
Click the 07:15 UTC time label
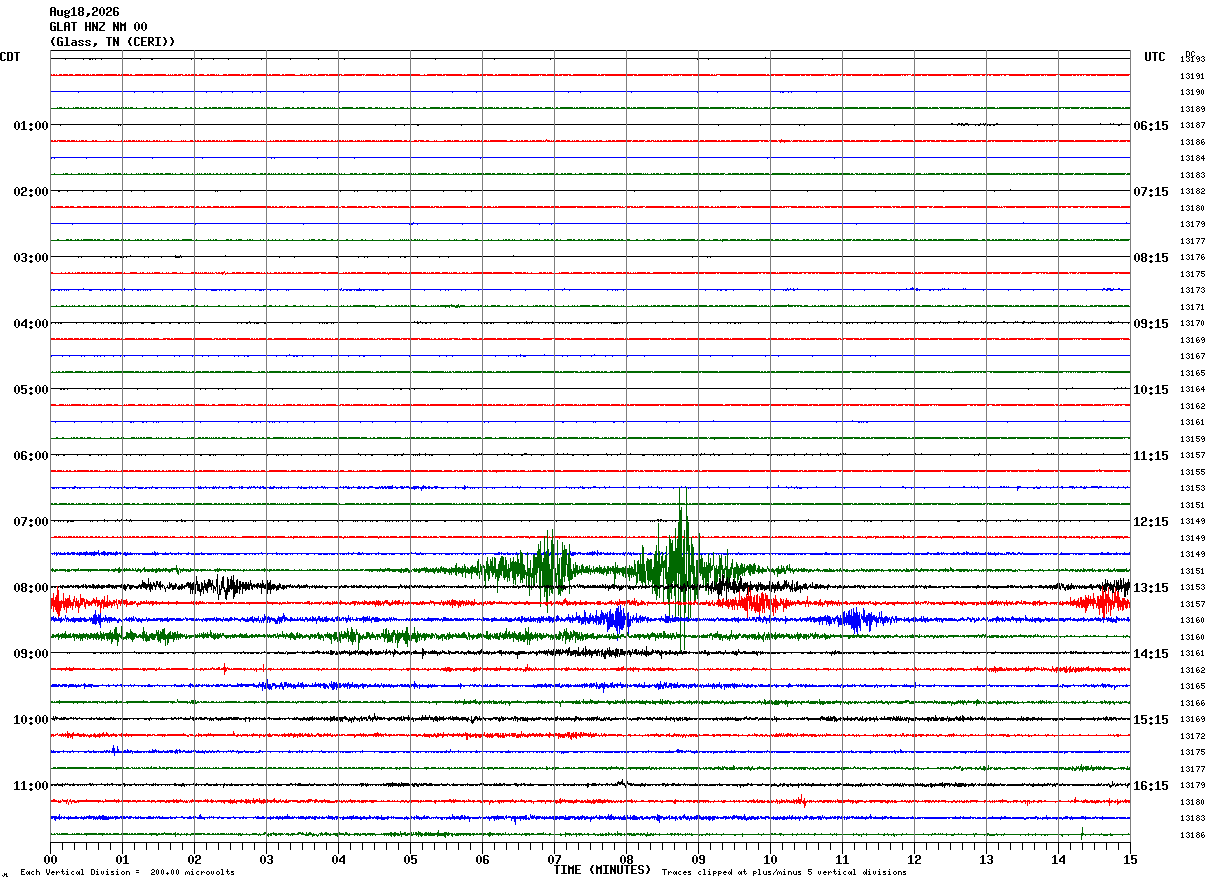coord(1151,192)
